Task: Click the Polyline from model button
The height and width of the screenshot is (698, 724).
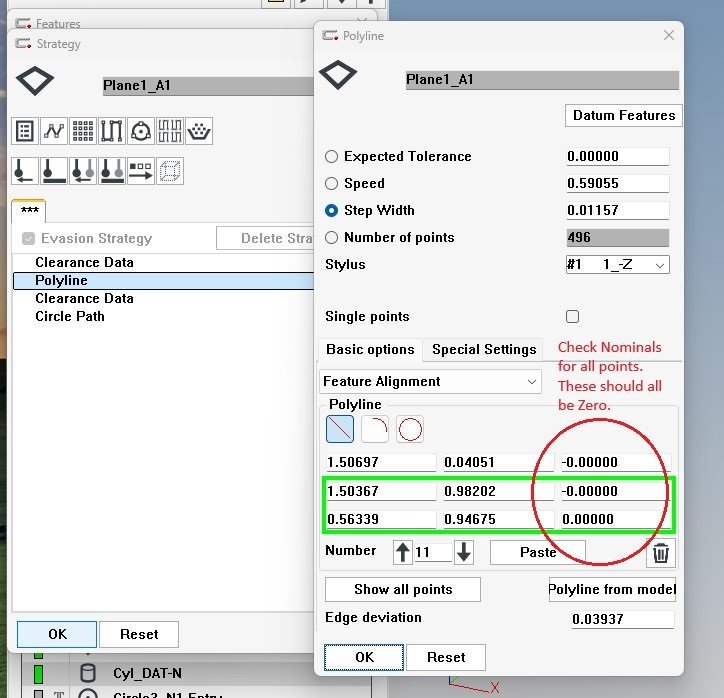Action: tap(613, 589)
